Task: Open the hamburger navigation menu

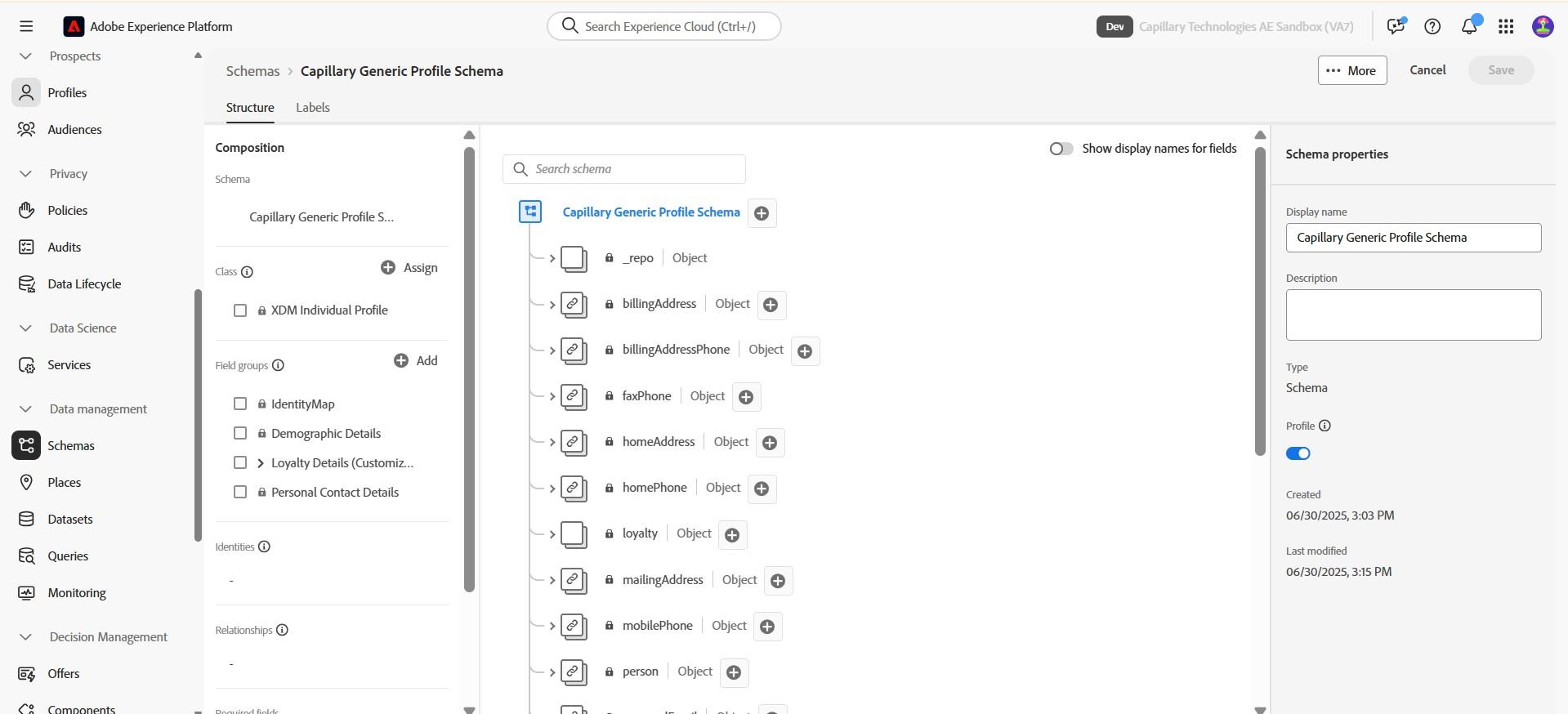Action: tap(26, 26)
